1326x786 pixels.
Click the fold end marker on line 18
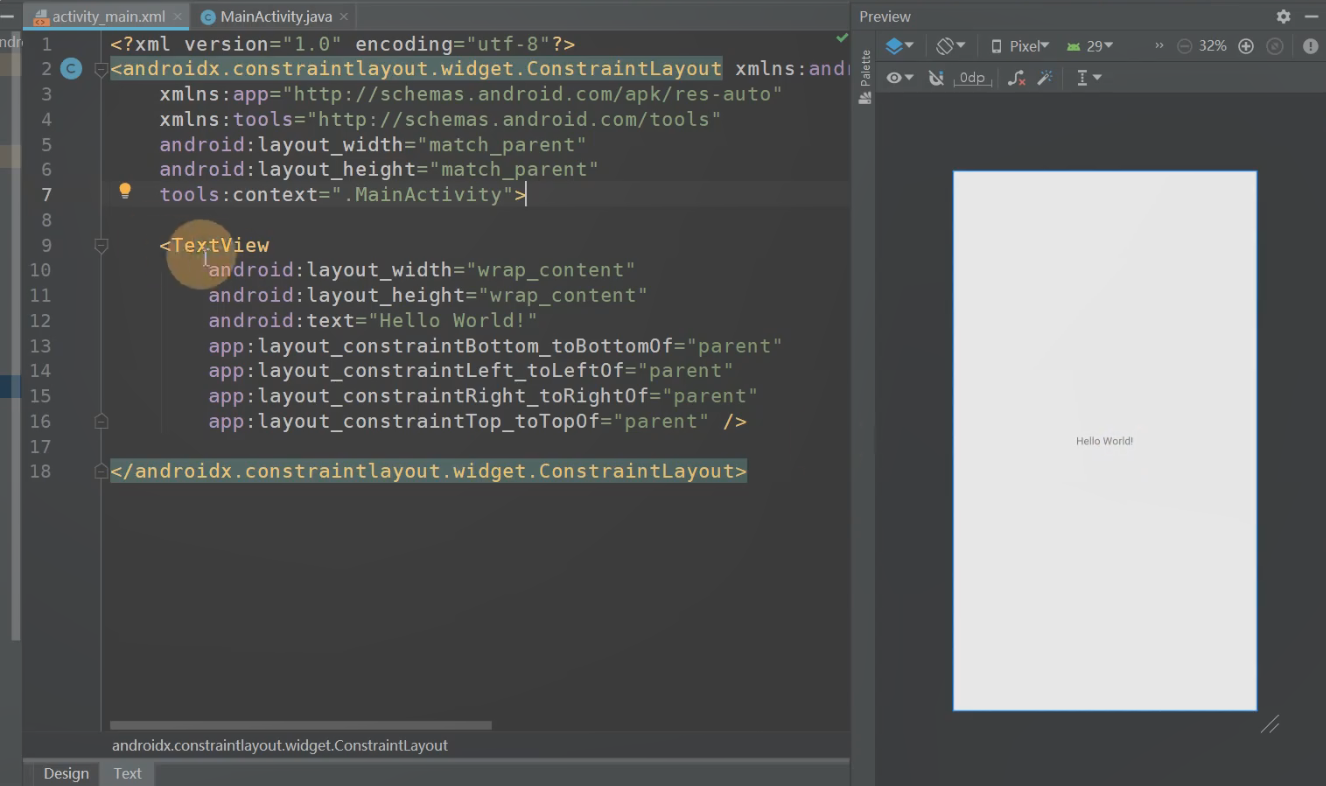tap(100, 471)
